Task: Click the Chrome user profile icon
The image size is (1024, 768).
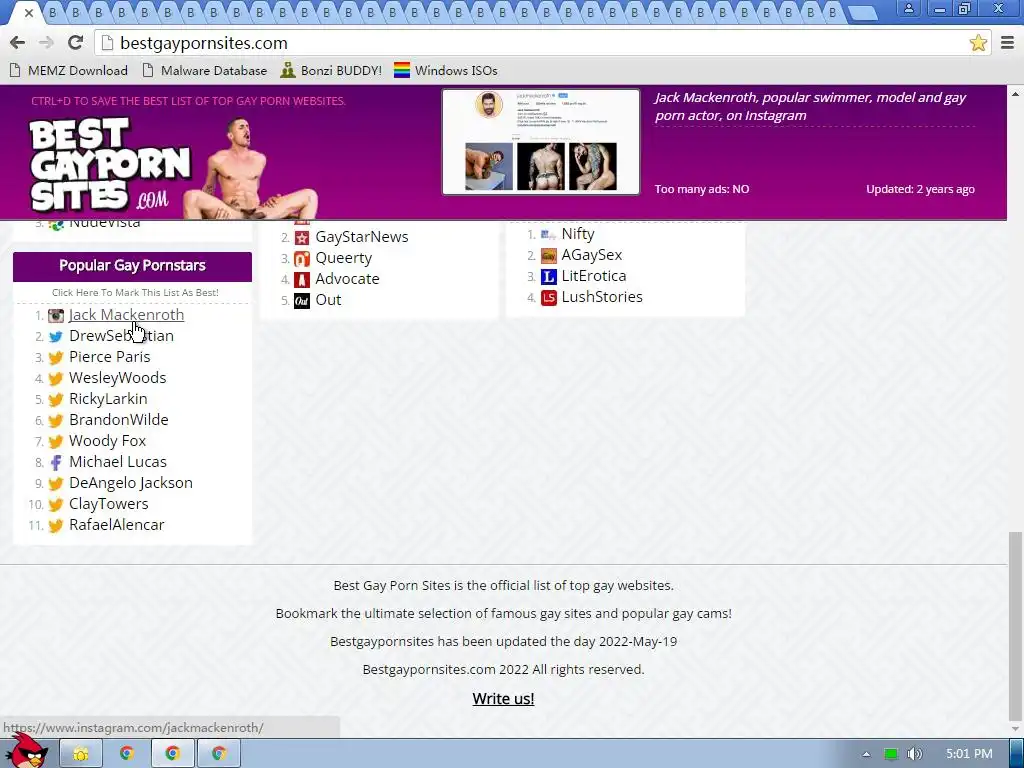Action: coord(908,9)
